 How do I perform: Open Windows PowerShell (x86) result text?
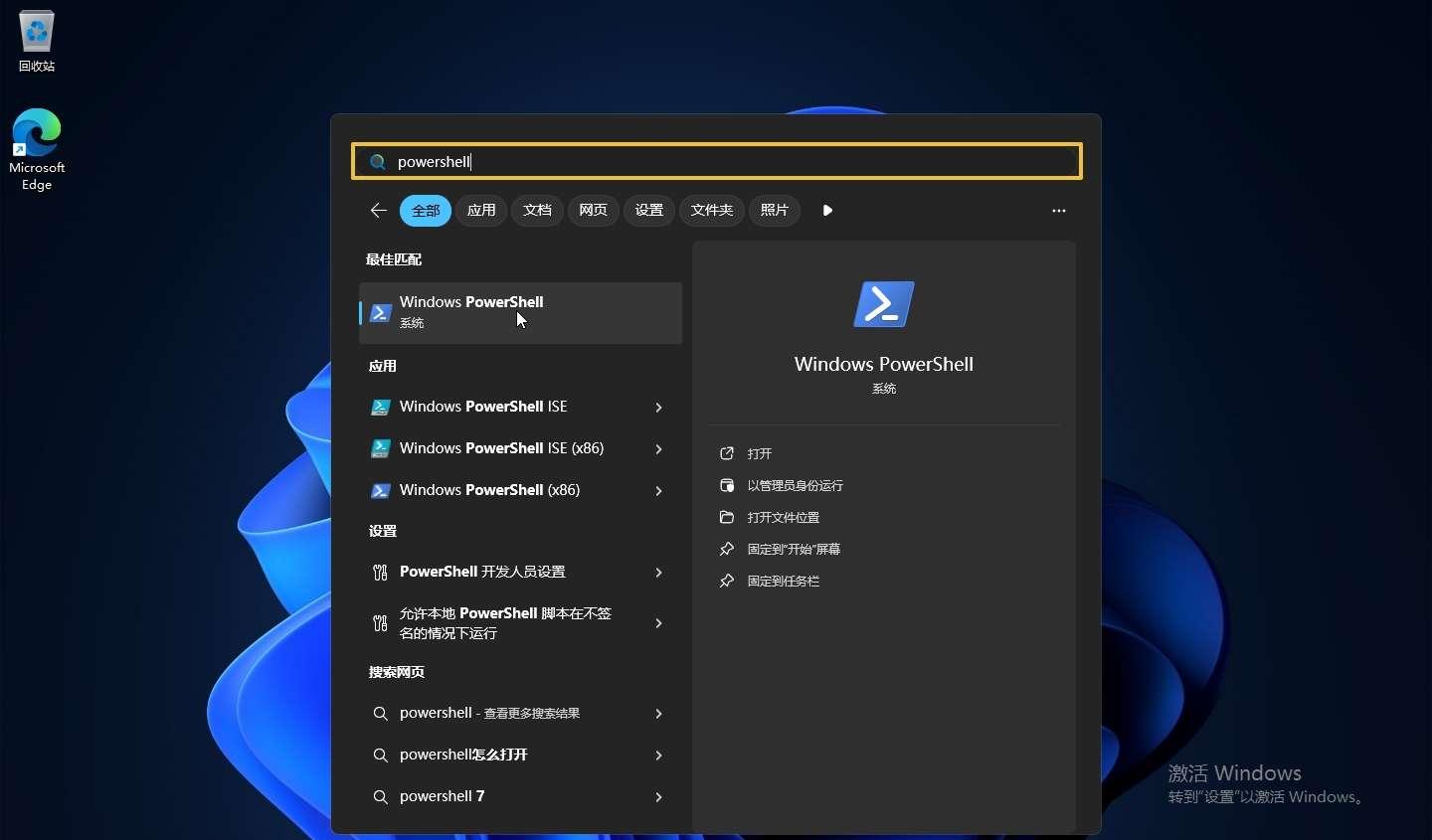coord(489,490)
